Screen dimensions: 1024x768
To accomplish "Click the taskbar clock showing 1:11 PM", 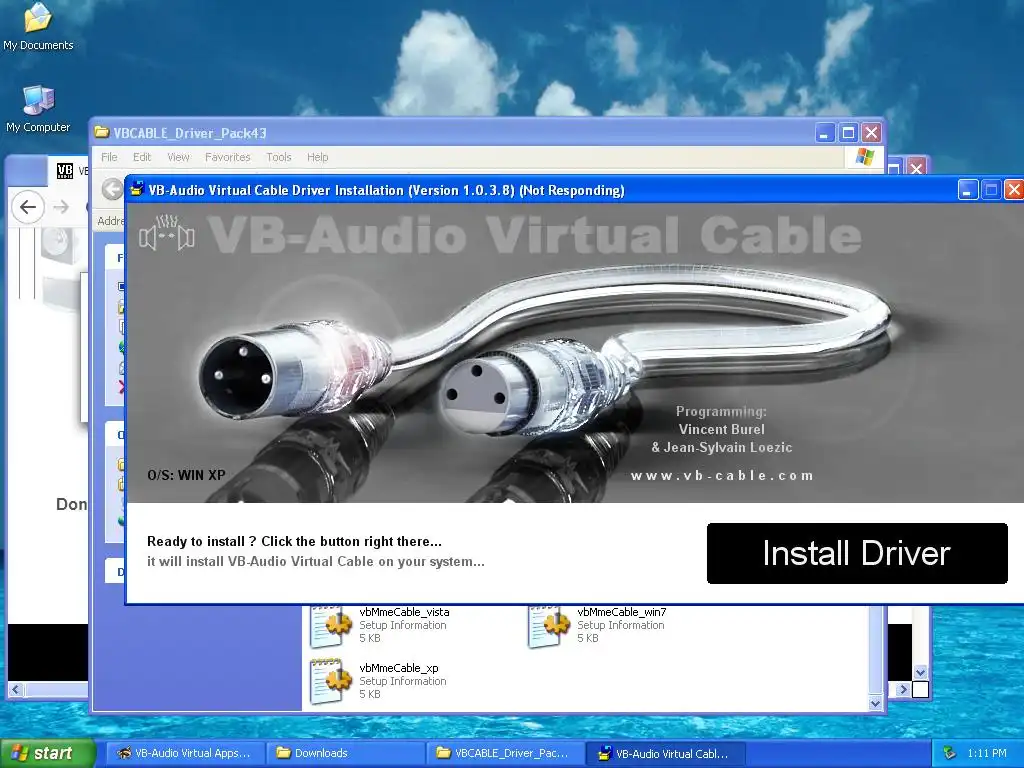I will [x=987, y=753].
